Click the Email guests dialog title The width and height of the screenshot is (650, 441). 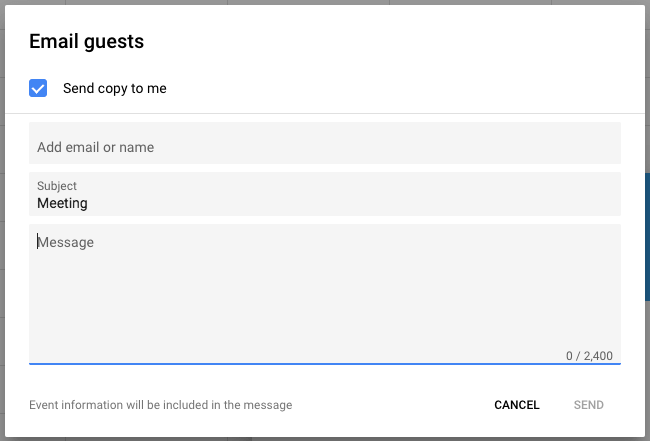[x=87, y=42]
